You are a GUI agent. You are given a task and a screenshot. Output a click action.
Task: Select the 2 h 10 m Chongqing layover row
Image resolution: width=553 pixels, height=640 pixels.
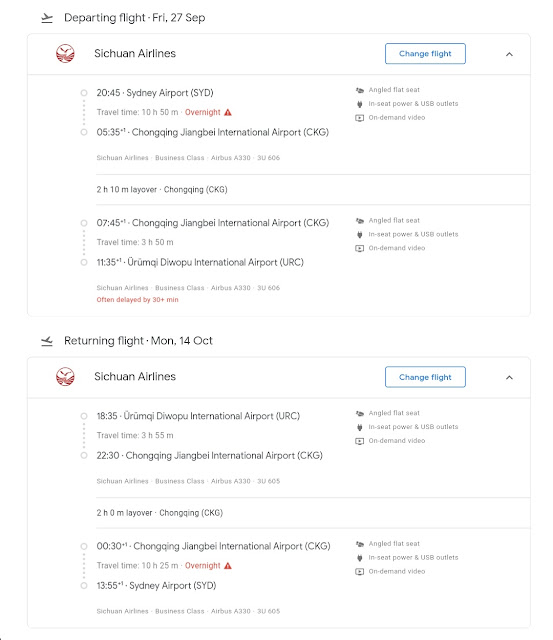click(x=313, y=189)
